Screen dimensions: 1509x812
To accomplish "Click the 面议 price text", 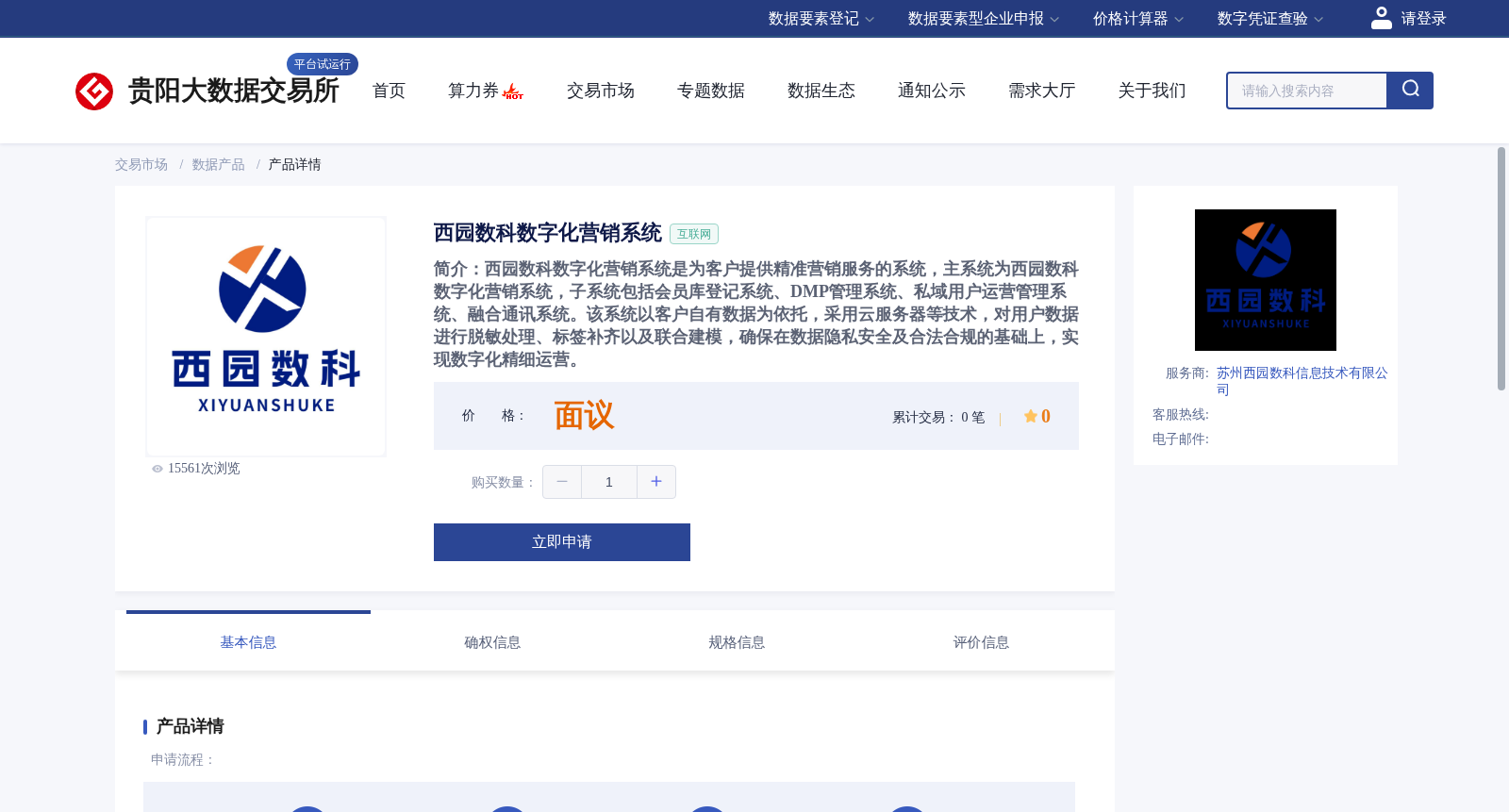I will coord(585,416).
